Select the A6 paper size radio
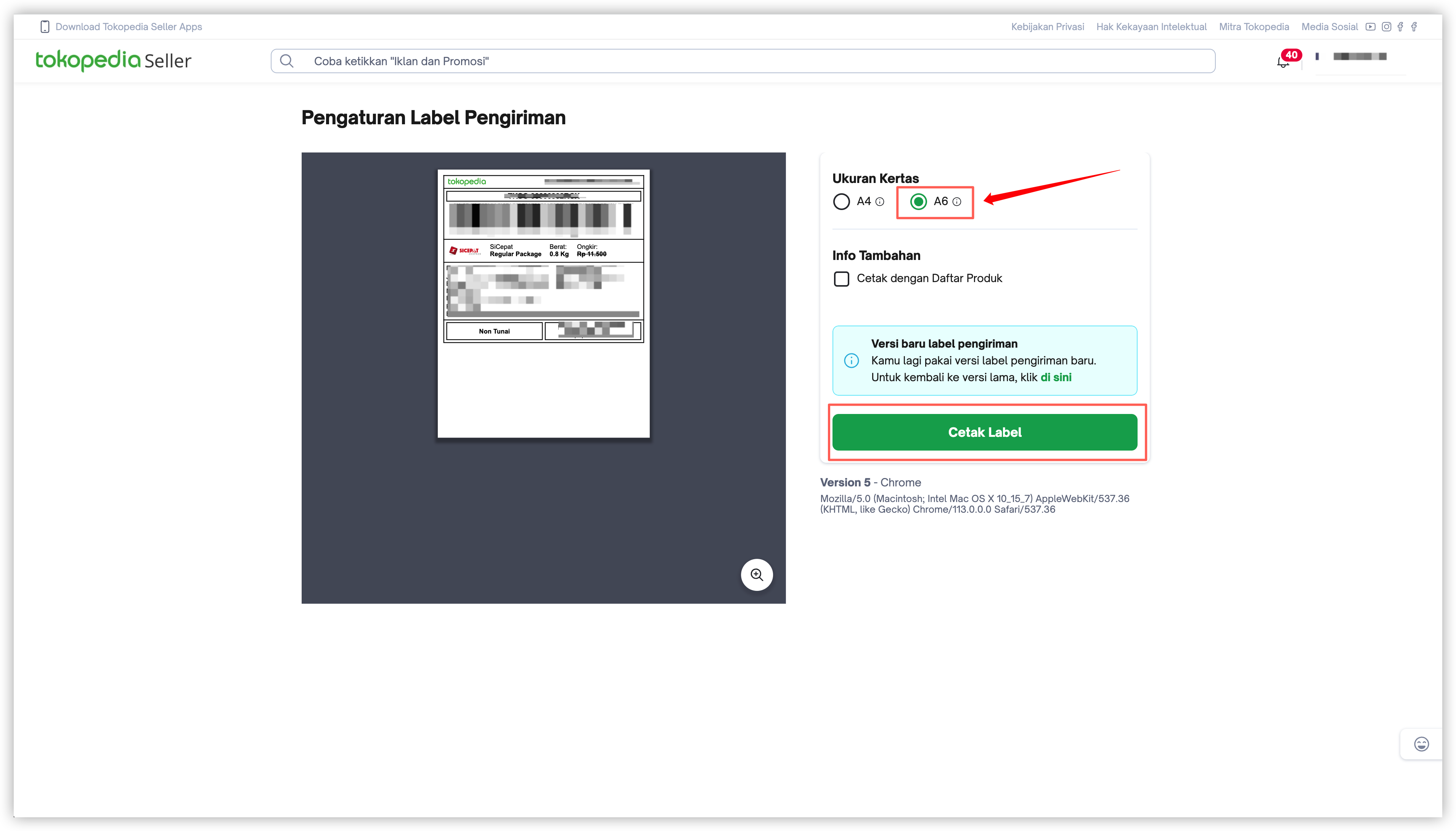The height and width of the screenshot is (831, 1456). 918,202
